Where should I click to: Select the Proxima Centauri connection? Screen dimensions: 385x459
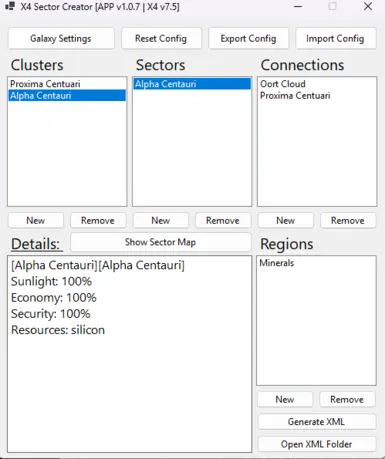pyautogui.click(x=317, y=96)
